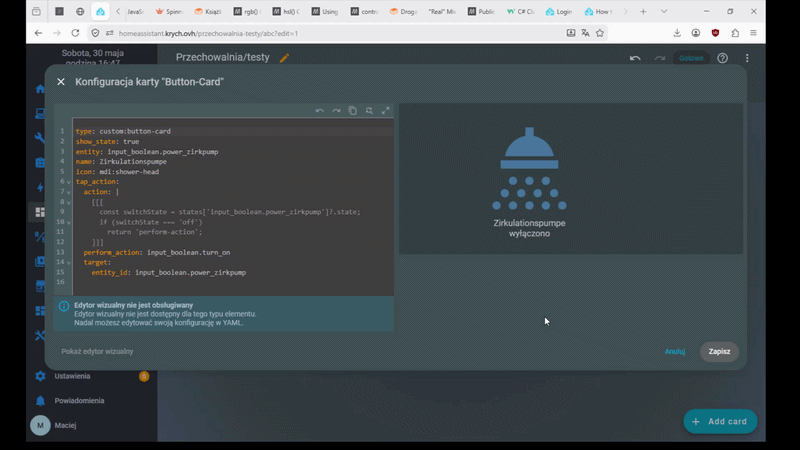Collapse the action block on line 7
The height and width of the screenshot is (450, 800).
(x=69, y=192)
